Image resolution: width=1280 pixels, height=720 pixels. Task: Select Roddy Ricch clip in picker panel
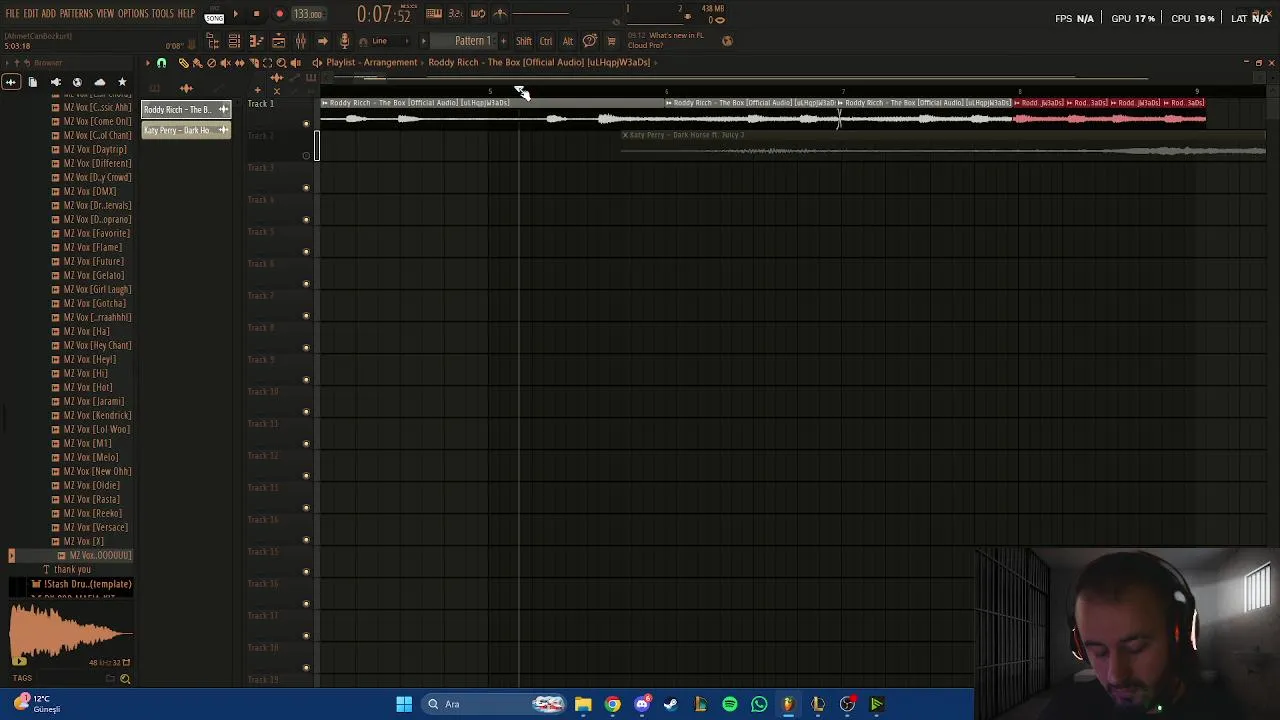tap(186, 109)
